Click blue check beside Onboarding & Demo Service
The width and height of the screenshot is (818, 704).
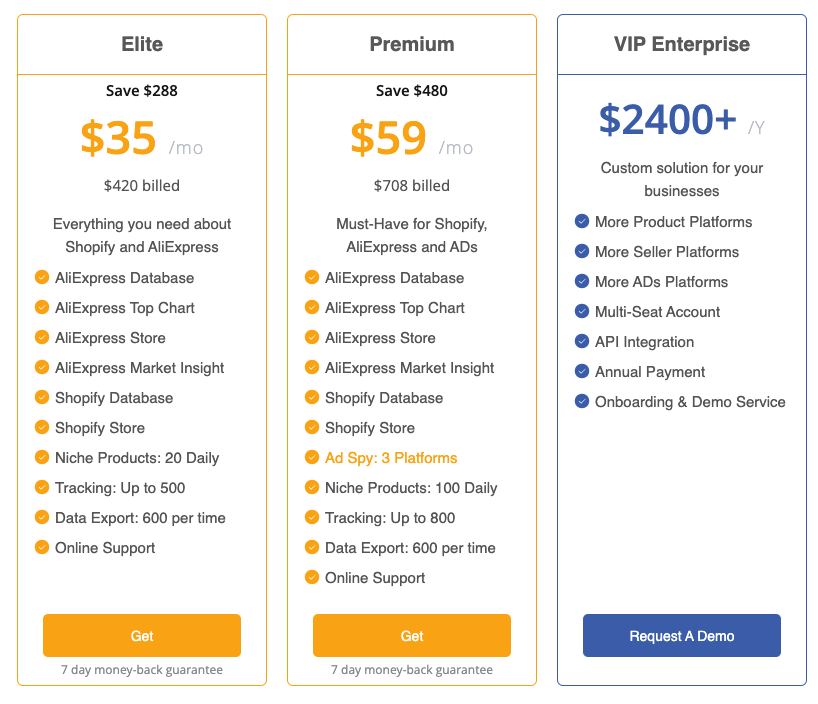(x=582, y=402)
